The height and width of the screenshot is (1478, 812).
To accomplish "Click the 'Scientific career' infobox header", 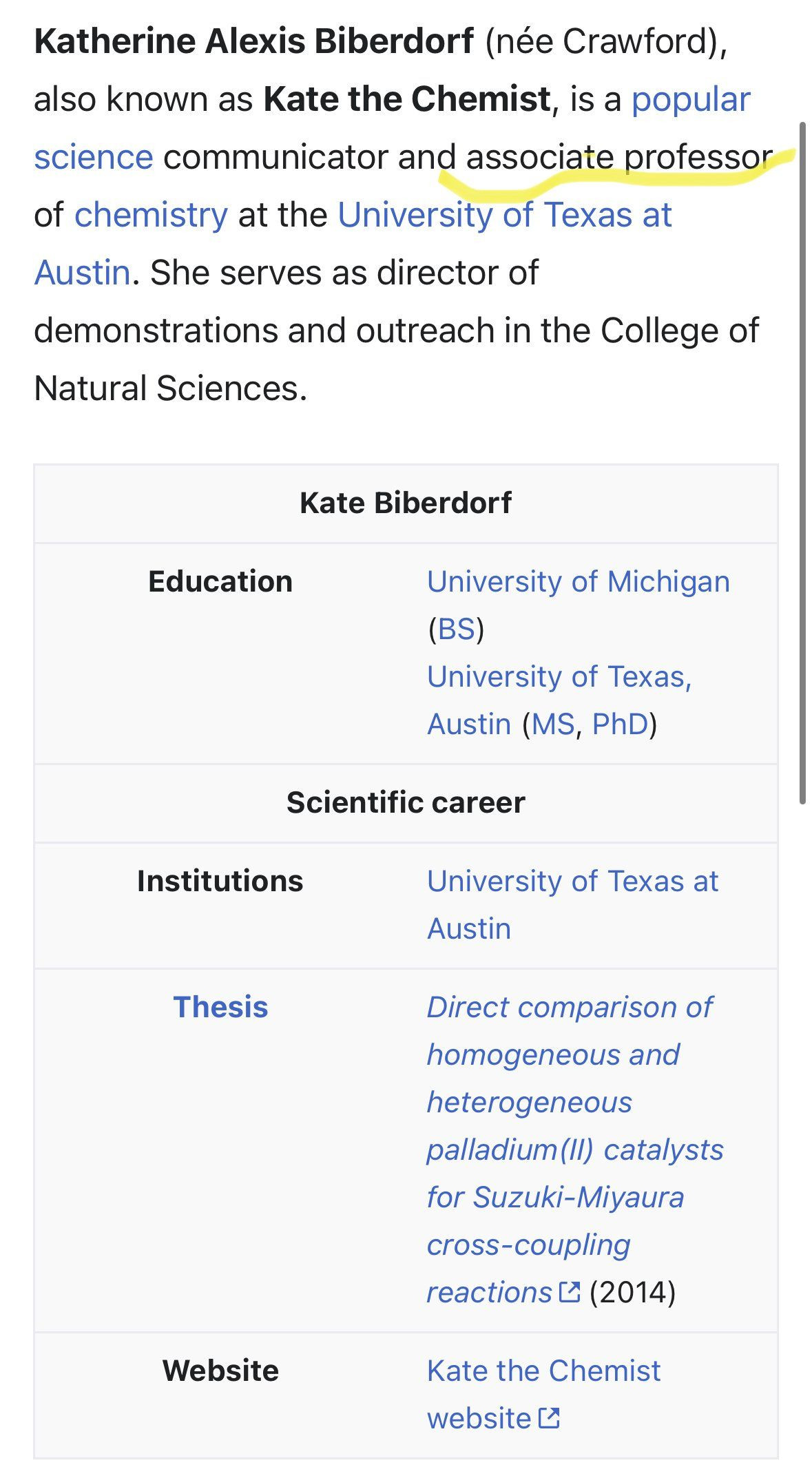I will coord(406,802).
